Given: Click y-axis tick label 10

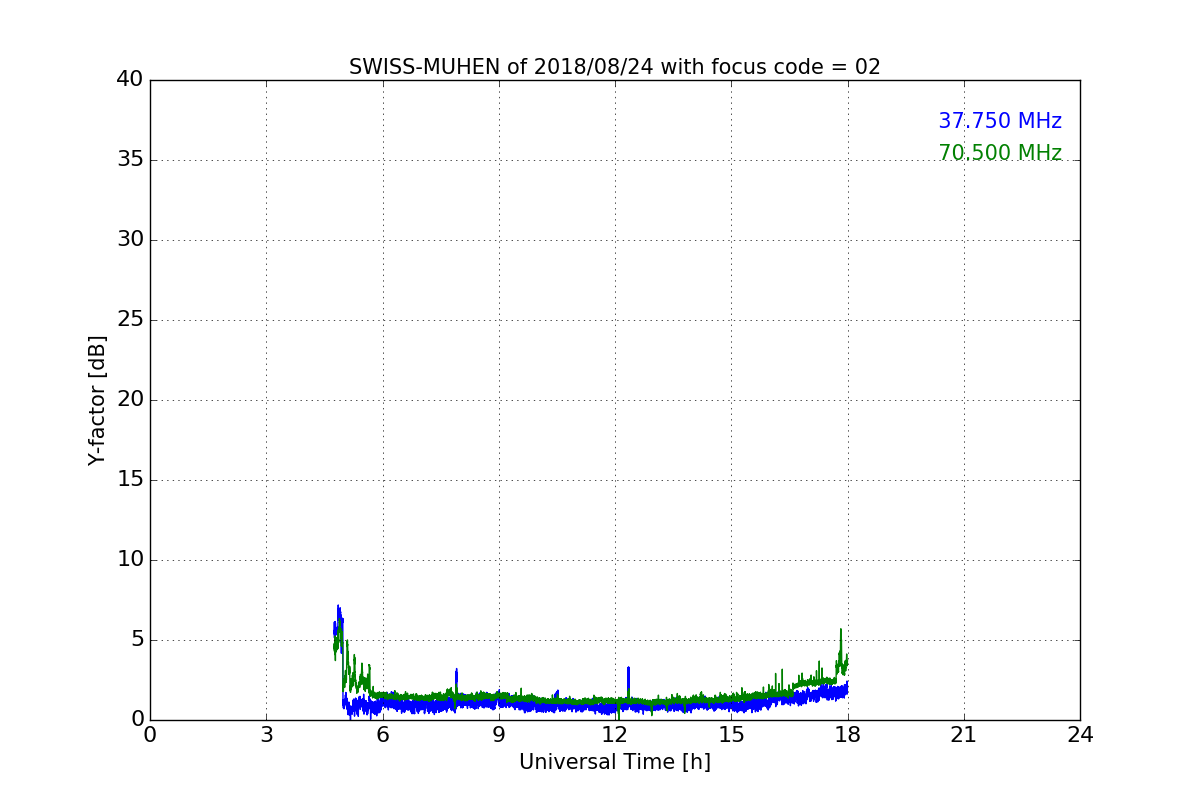Looking at the screenshot, I should coord(130,560).
